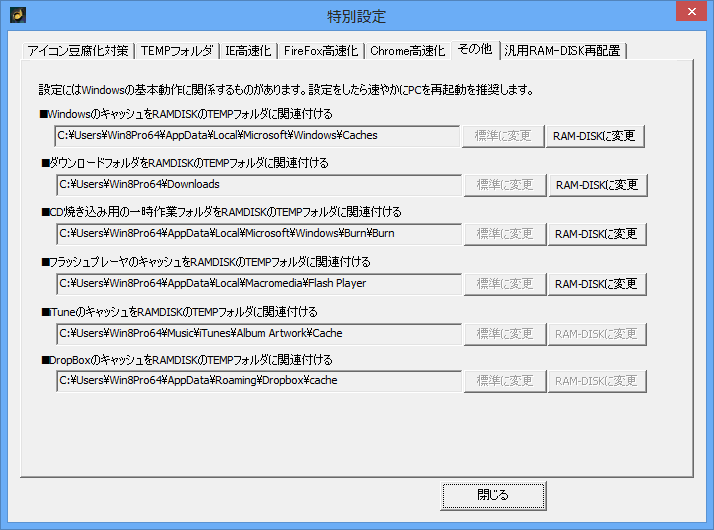Go to the FireFox高速化 tab
Image resolution: width=714 pixels, height=530 pixels.
pyautogui.click(x=320, y=50)
